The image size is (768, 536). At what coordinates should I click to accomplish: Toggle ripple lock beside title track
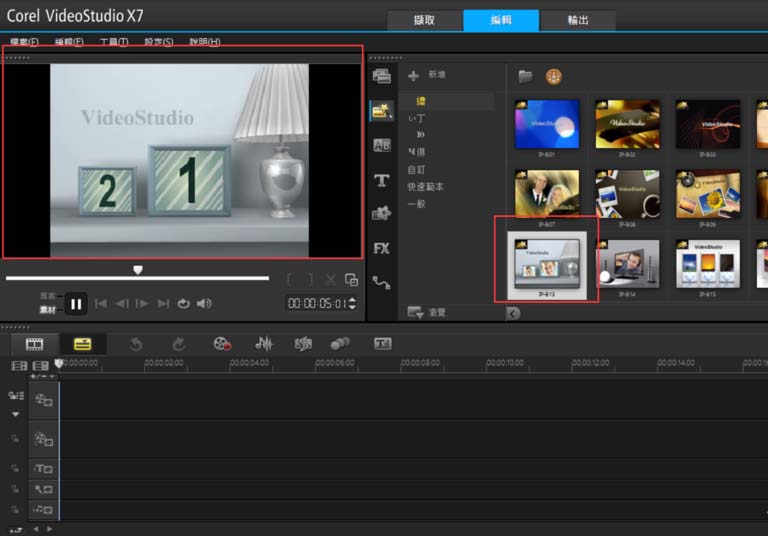point(16,468)
